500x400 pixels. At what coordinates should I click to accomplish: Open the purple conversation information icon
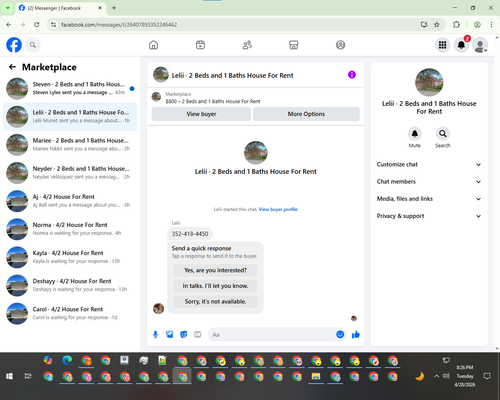coord(352,75)
